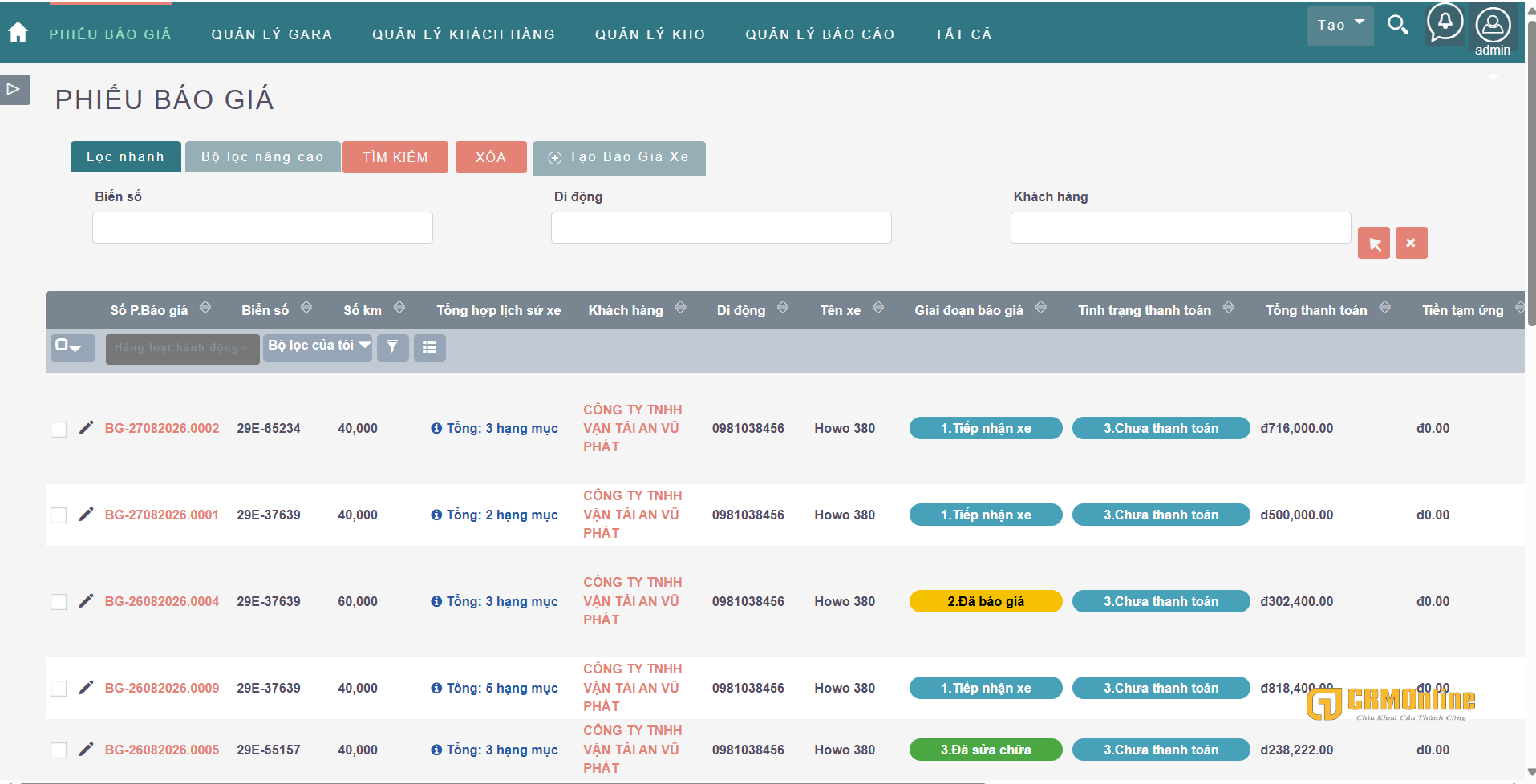This screenshot has width=1536, height=784.
Task: Open quotation link BG-26082026.0004
Action: (x=162, y=602)
